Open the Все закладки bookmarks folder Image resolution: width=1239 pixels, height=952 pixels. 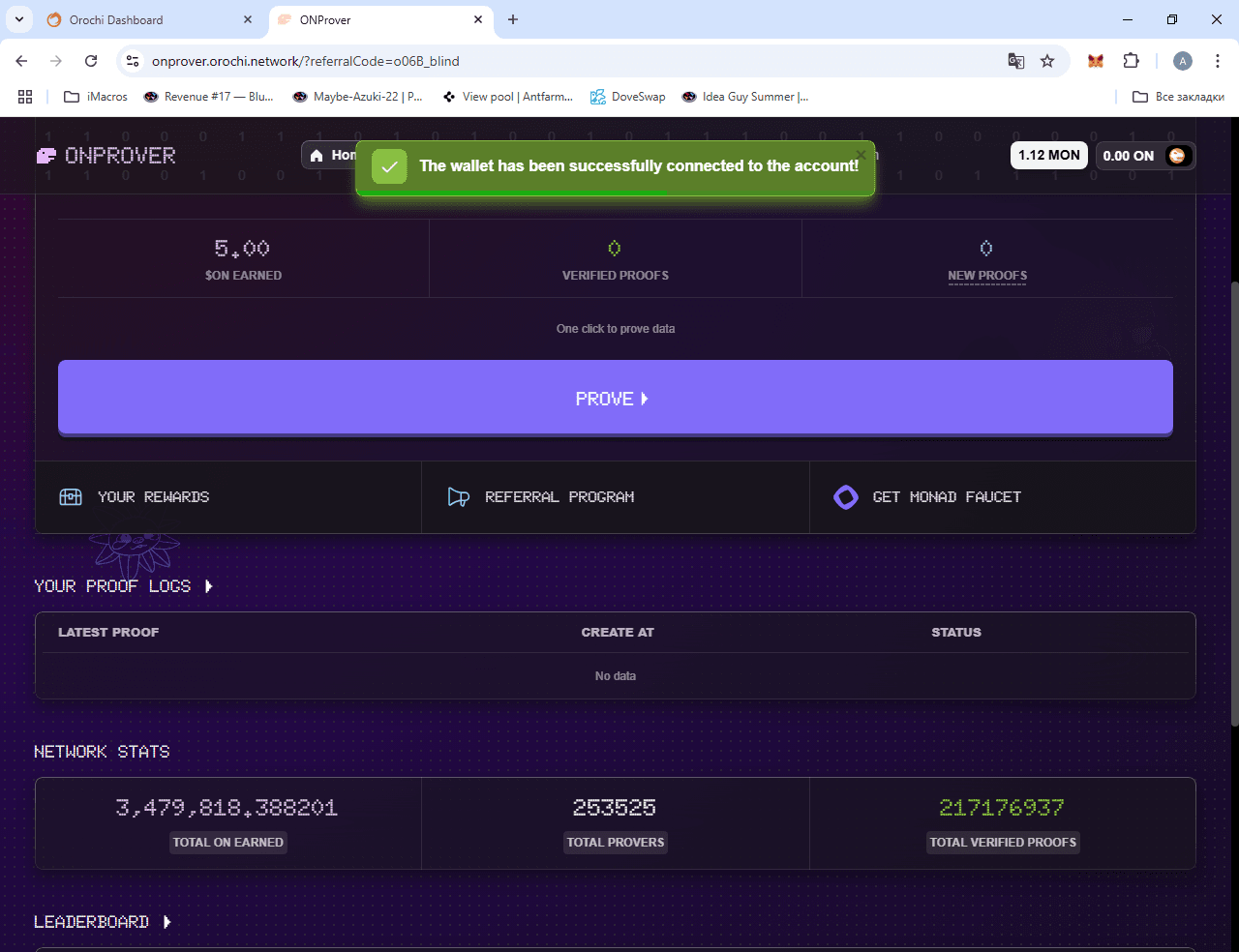tap(1179, 97)
